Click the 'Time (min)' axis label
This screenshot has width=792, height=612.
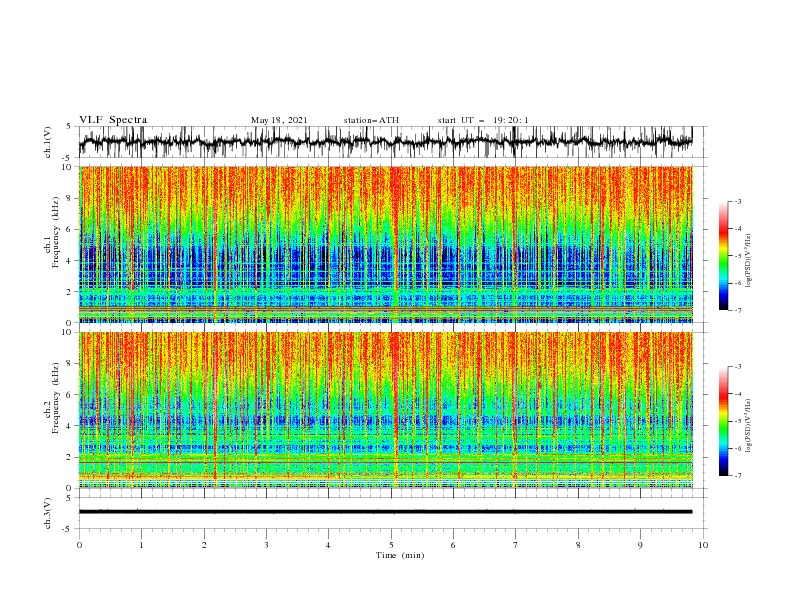tap(400, 555)
